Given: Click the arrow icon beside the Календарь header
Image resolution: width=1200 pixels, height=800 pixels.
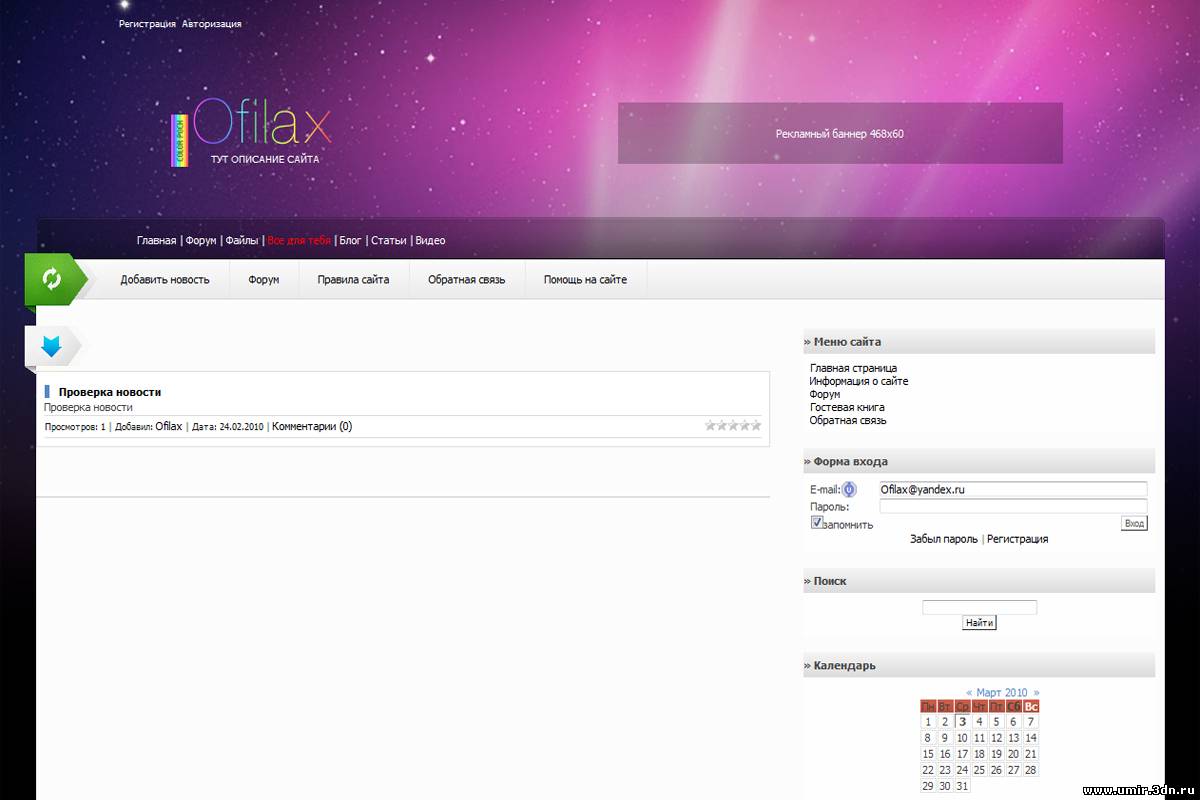Looking at the screenshot, I should (x=805, y=665).
